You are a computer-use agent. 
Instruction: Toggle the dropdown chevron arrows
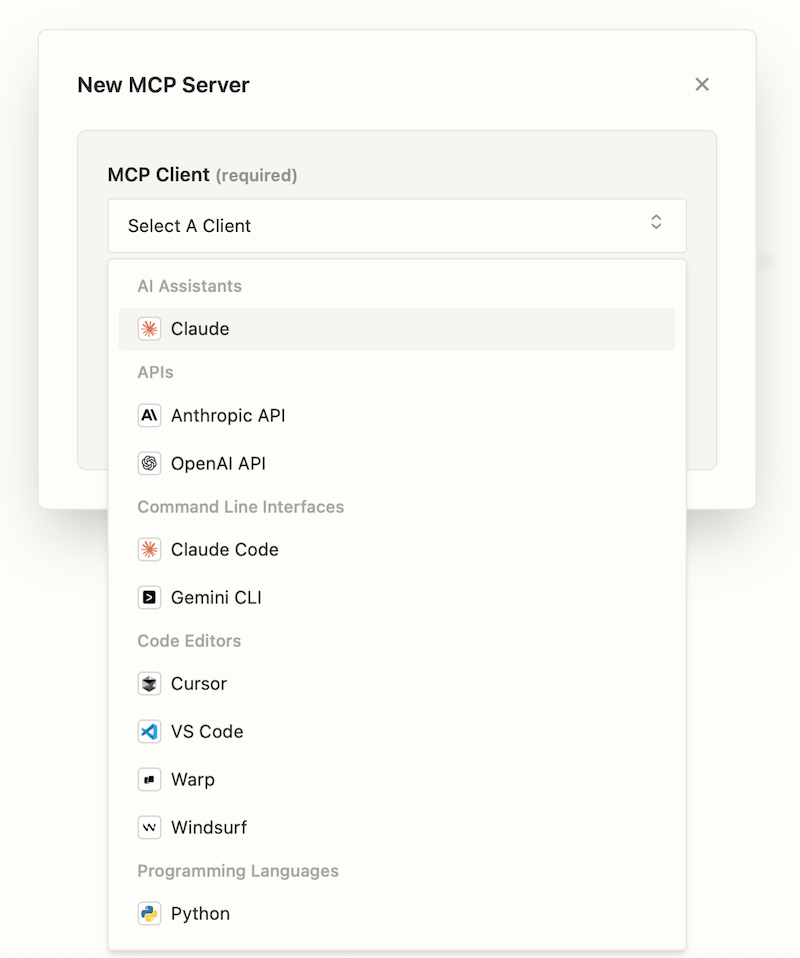[656, 222]
